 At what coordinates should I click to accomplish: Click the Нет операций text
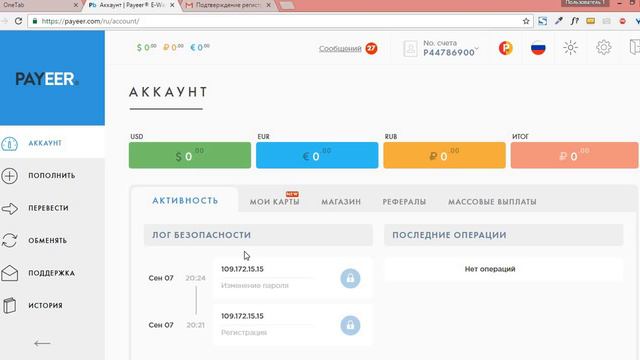point(490,269)
